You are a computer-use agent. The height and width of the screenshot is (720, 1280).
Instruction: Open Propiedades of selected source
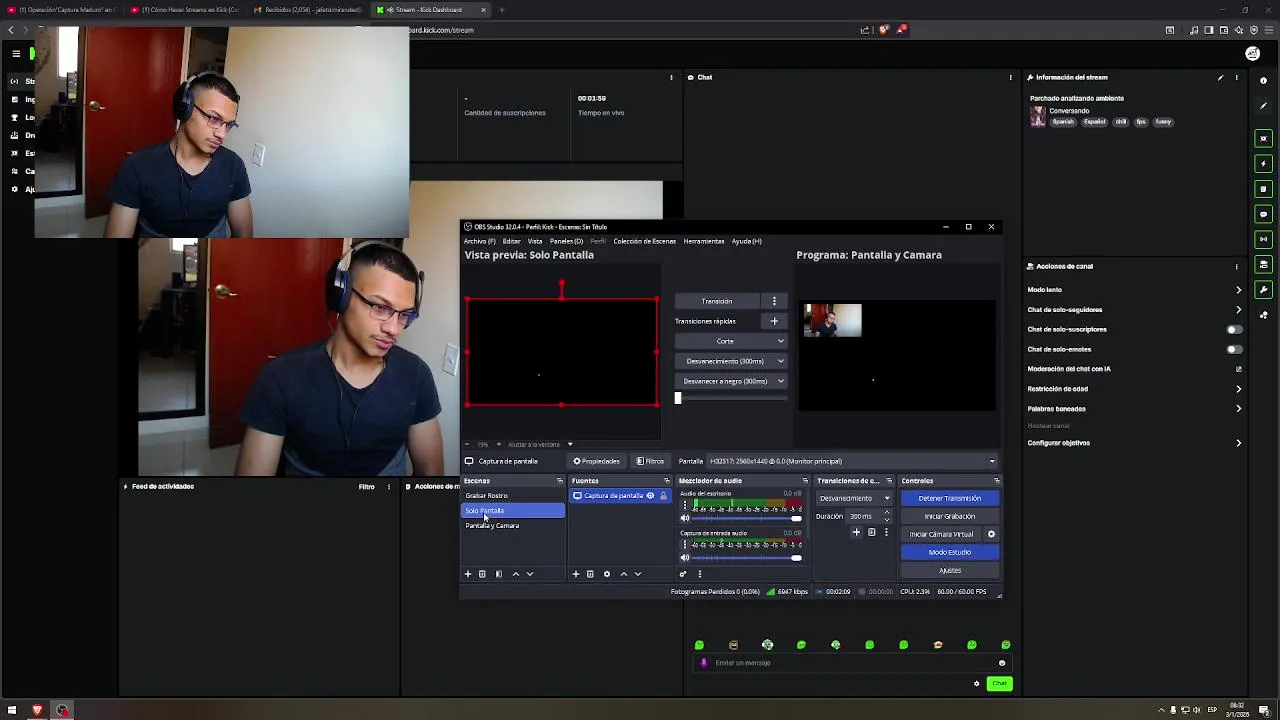pos(596,461)
